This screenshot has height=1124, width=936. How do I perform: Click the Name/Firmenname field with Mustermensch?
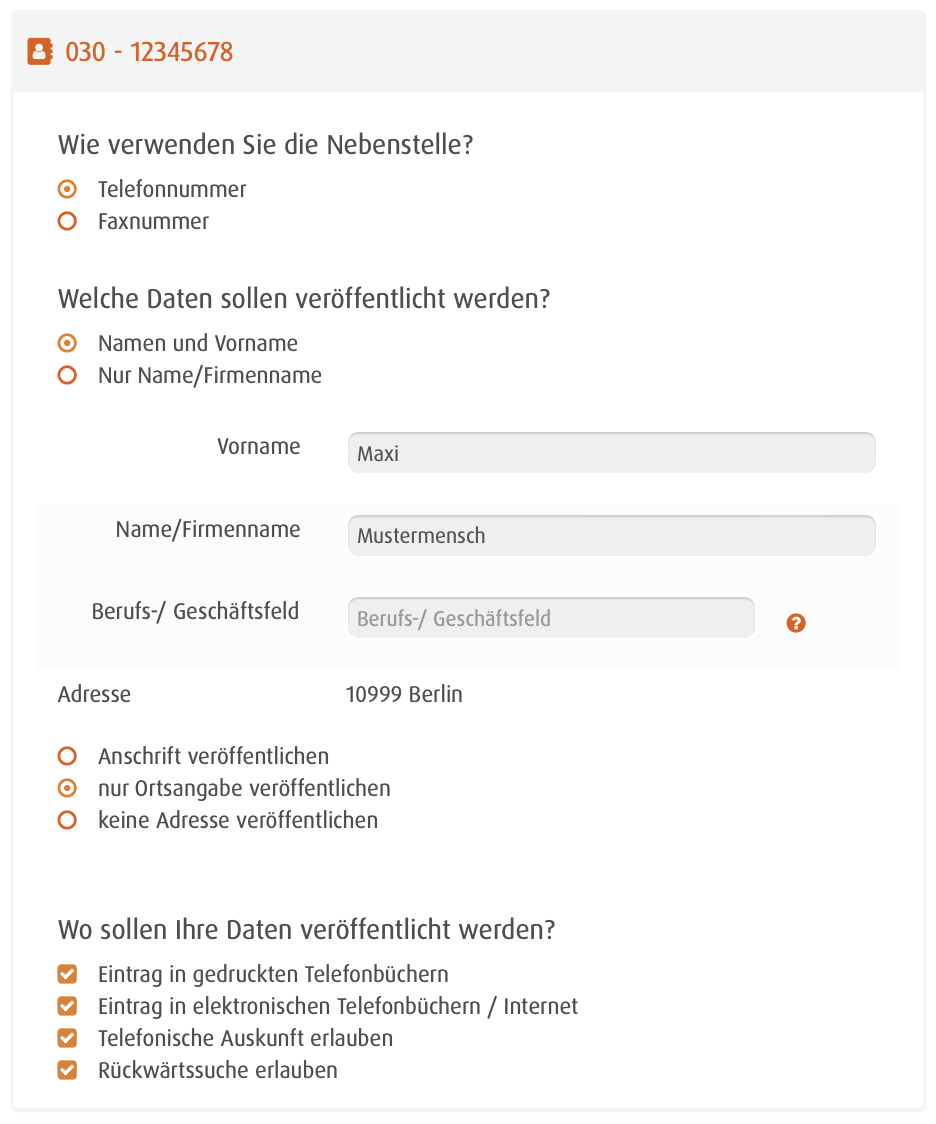611,535
